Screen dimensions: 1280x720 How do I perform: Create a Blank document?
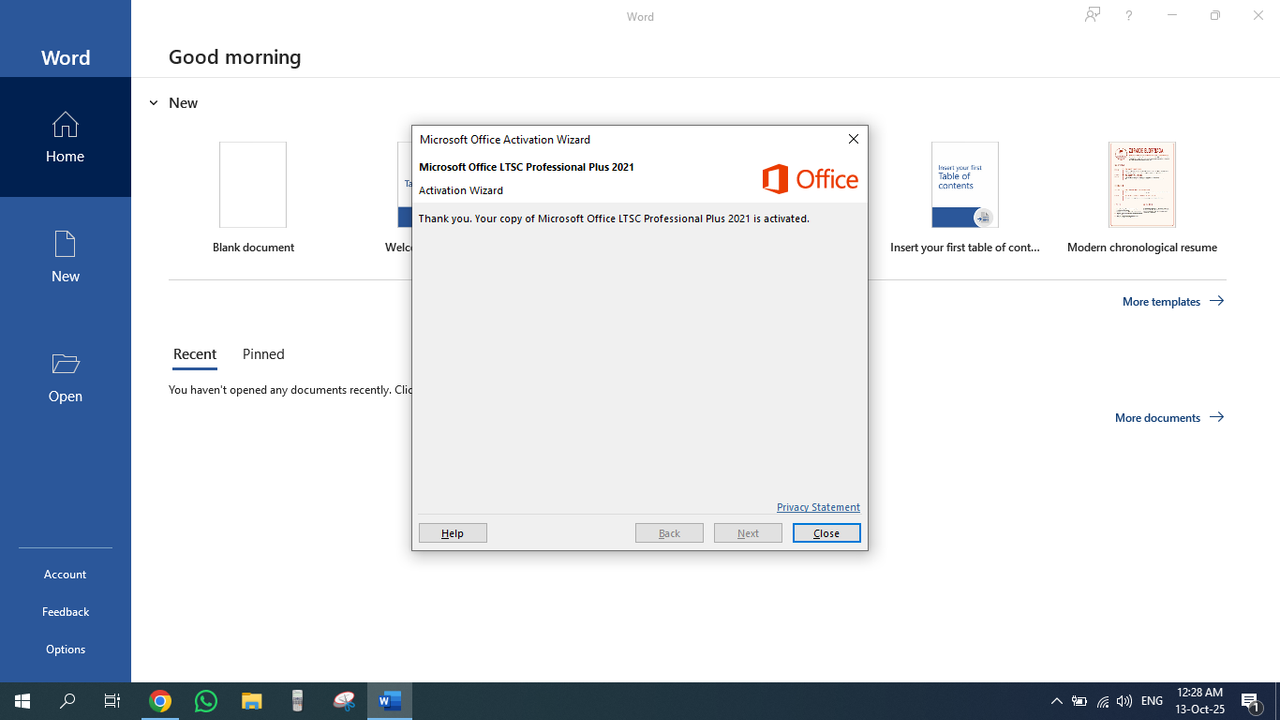(253, 198)
